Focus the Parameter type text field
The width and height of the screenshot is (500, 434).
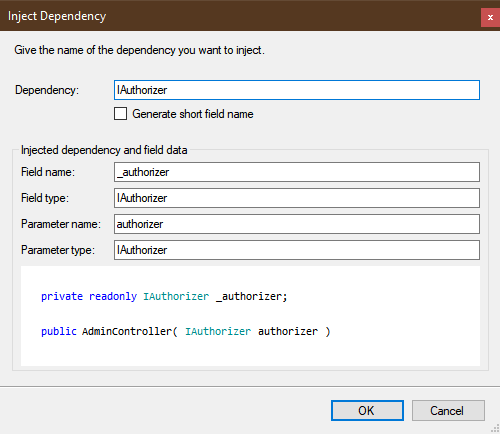297,250
